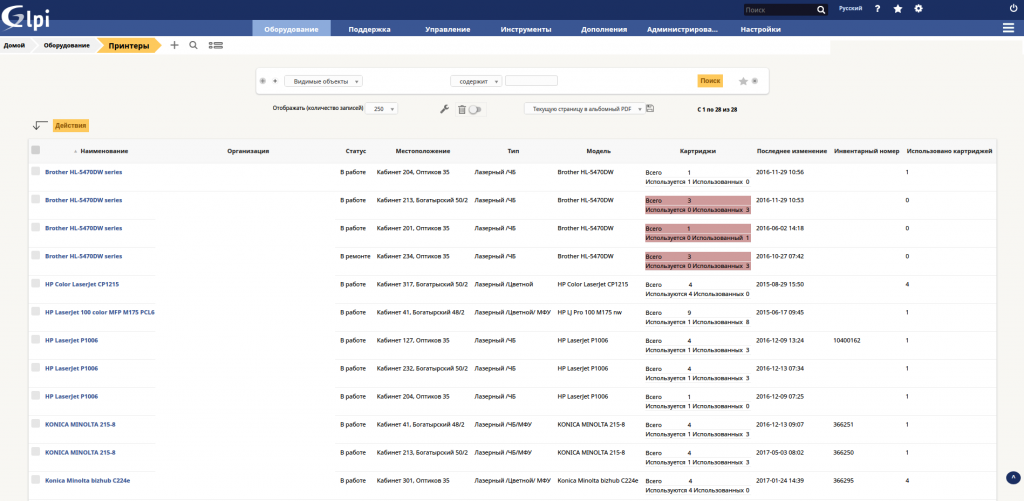1024x501 pixels.
Task: Open the breadcrumb list view icon
Action: [x=216, y=46]
